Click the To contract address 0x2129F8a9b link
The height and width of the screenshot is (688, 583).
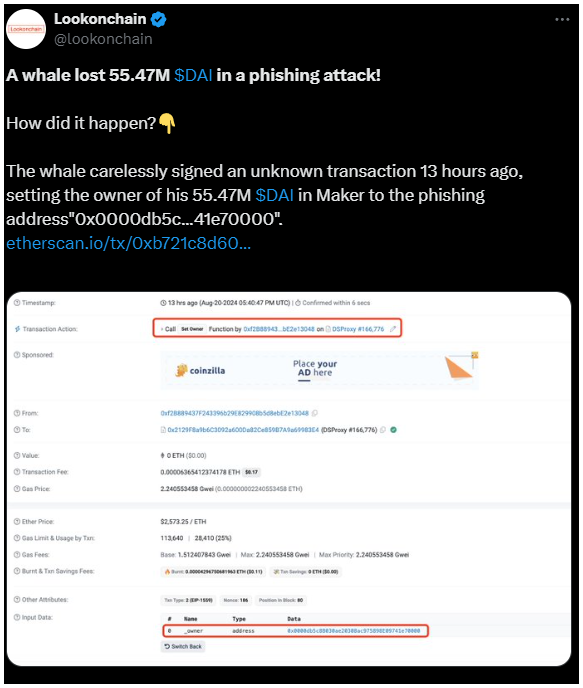tap(243, 430)
